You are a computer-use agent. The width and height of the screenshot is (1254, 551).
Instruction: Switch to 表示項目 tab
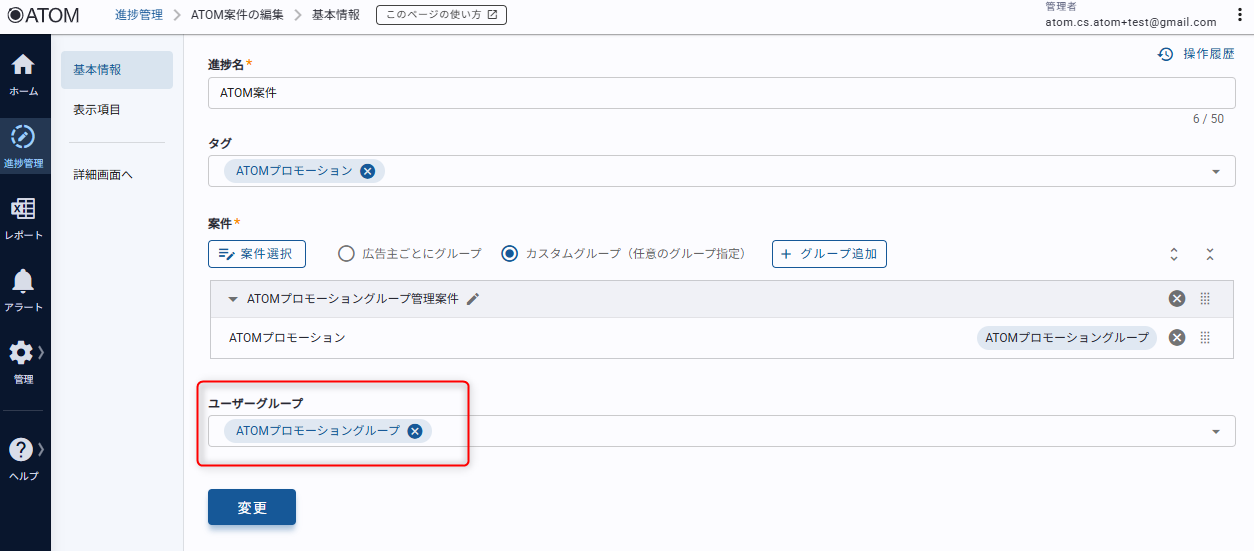pos(97,110)
